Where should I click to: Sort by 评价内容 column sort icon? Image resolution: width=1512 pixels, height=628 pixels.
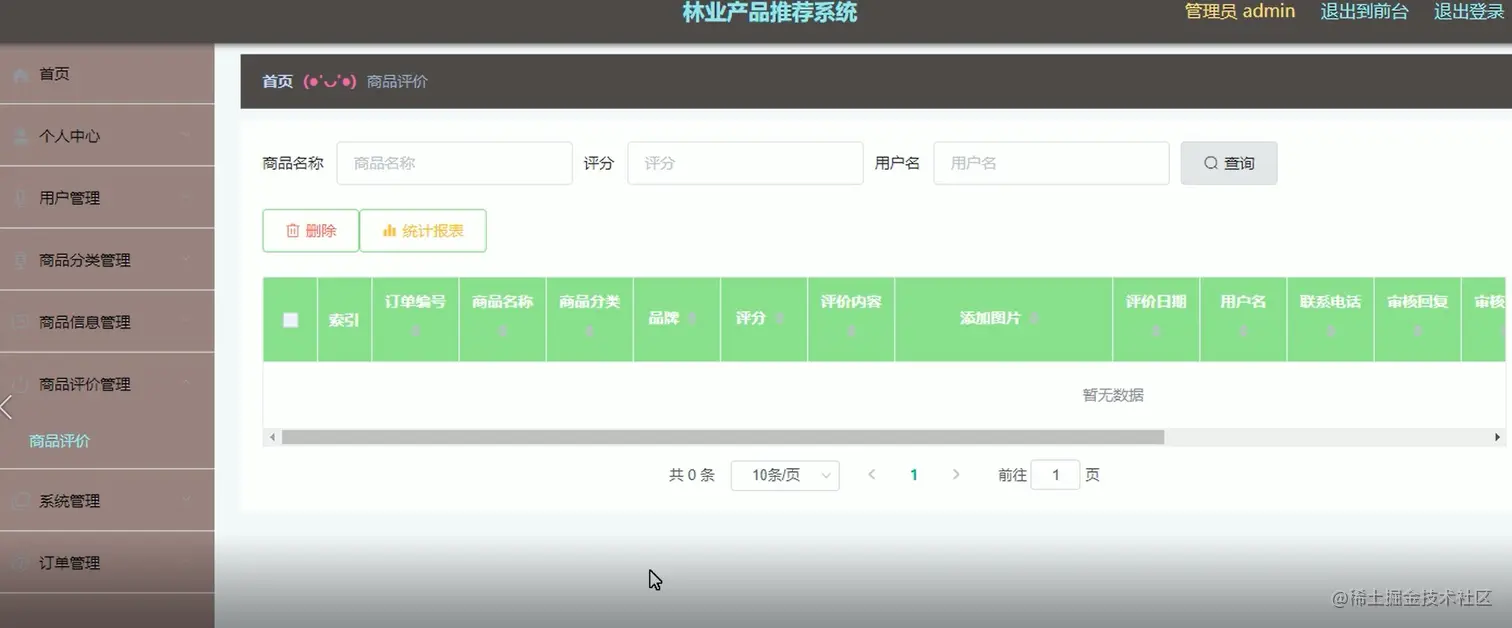(851, 330)
